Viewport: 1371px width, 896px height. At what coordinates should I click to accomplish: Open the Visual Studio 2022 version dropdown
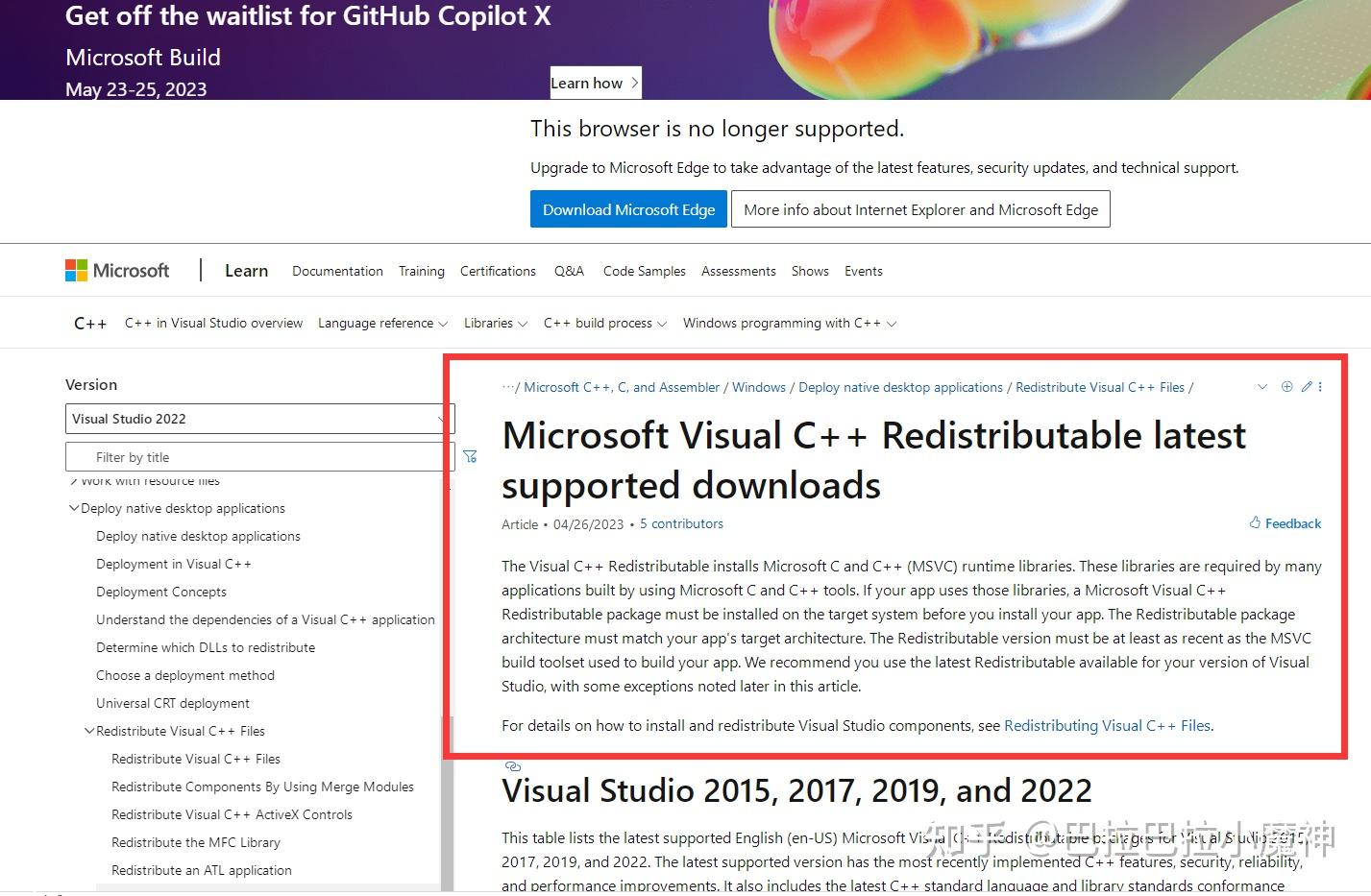(258, 418)
